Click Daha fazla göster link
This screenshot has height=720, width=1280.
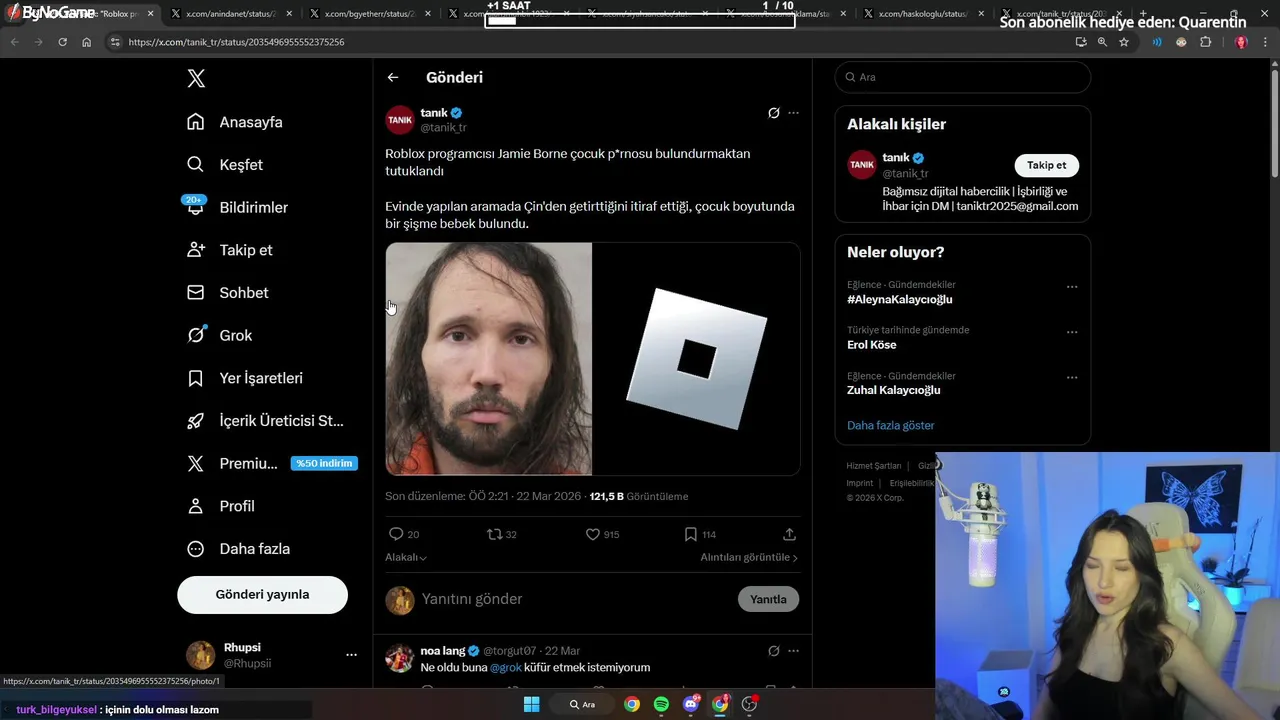890,425
